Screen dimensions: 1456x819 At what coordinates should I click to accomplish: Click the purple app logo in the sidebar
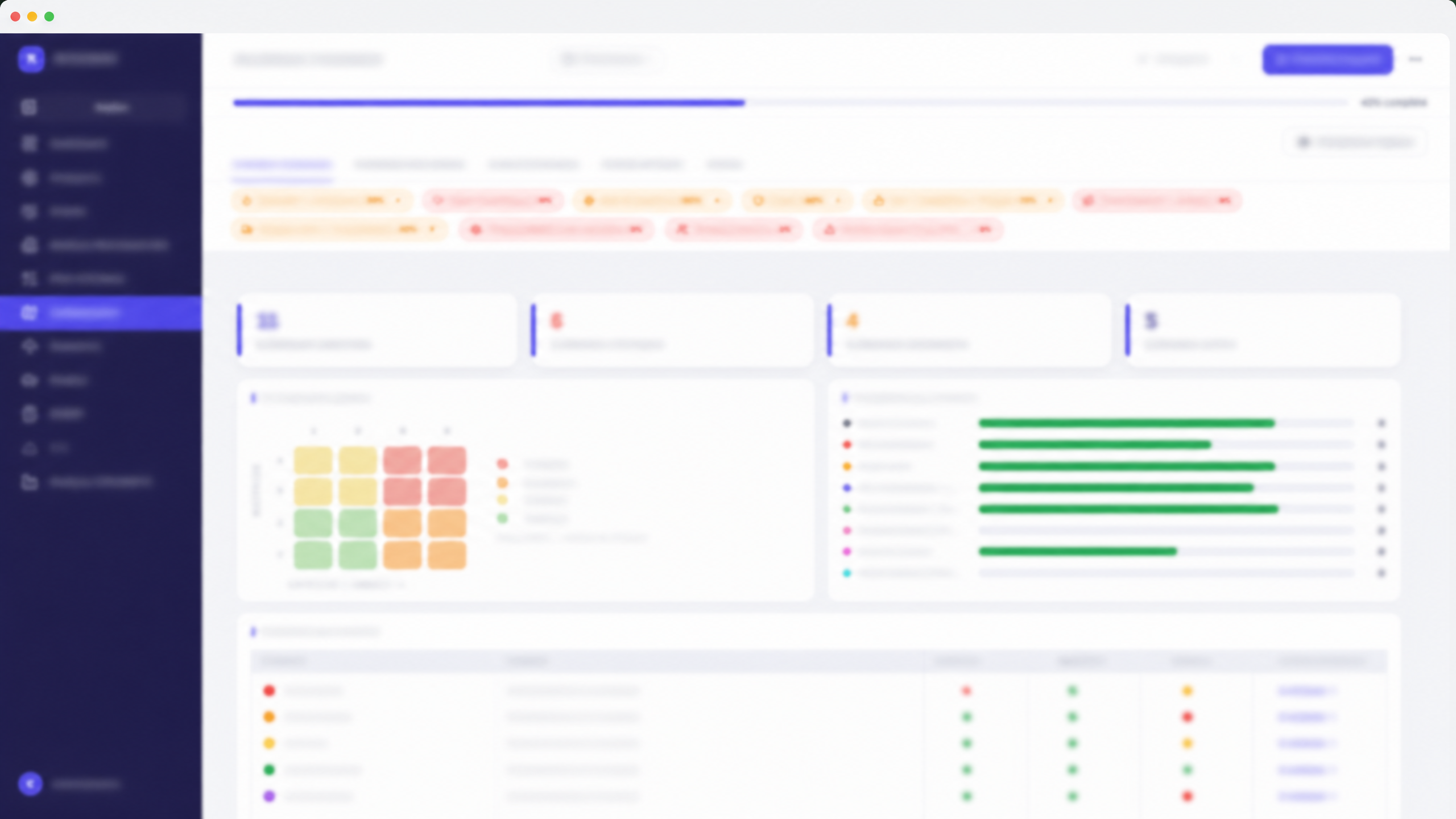click(x=31, y=59)
